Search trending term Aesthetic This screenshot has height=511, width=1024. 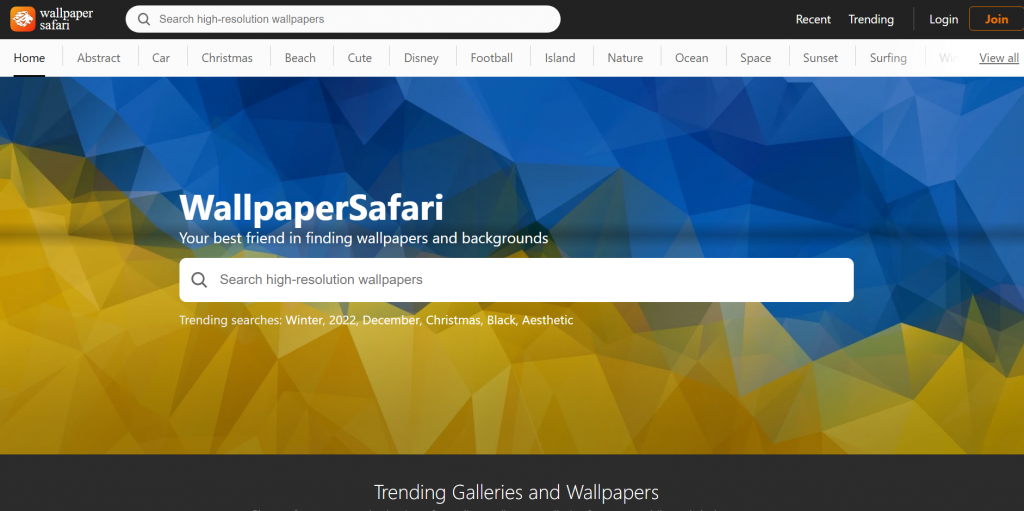point(547,320)
